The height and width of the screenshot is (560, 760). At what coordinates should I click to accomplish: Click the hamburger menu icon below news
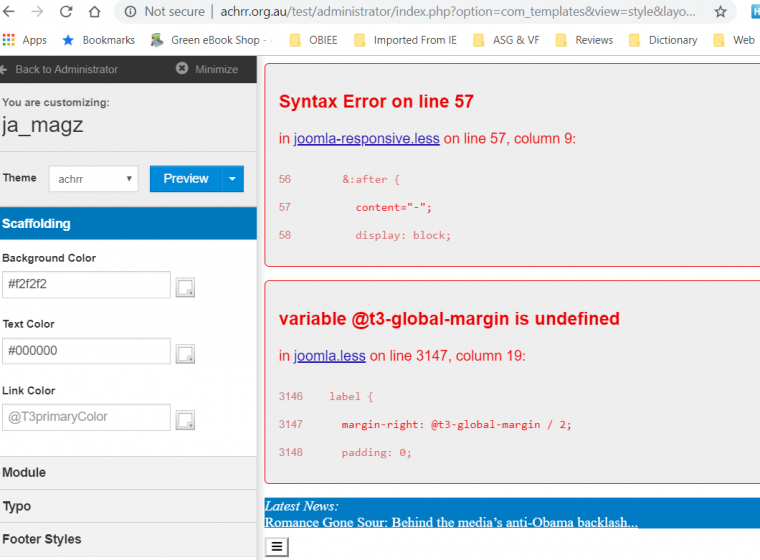click(x=278, y=546)
